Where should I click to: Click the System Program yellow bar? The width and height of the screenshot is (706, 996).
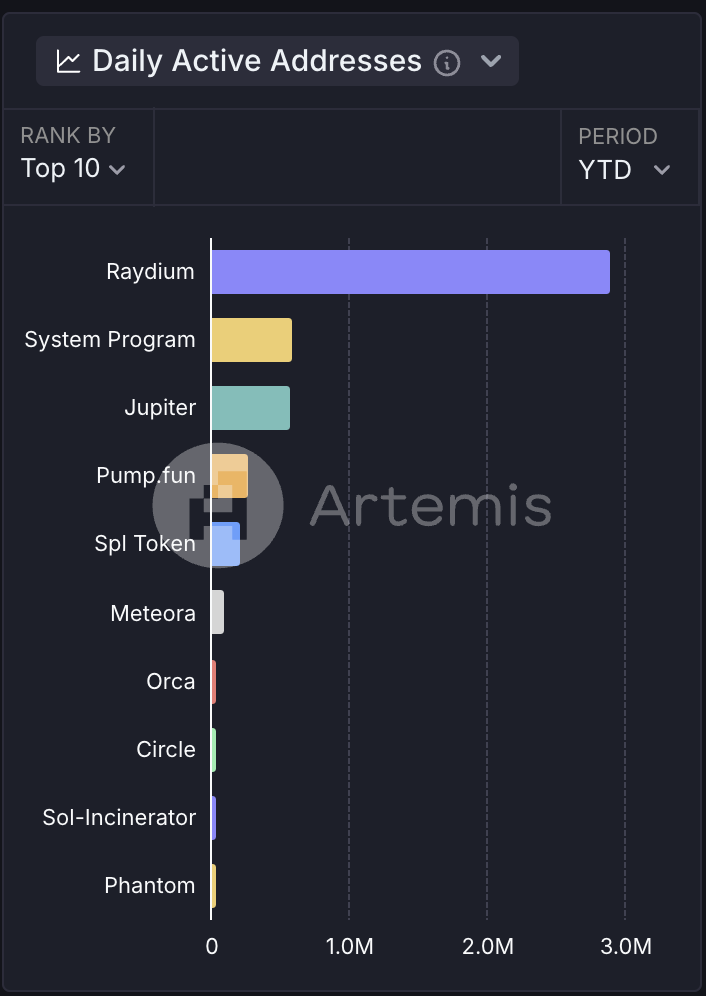point(251,340)
